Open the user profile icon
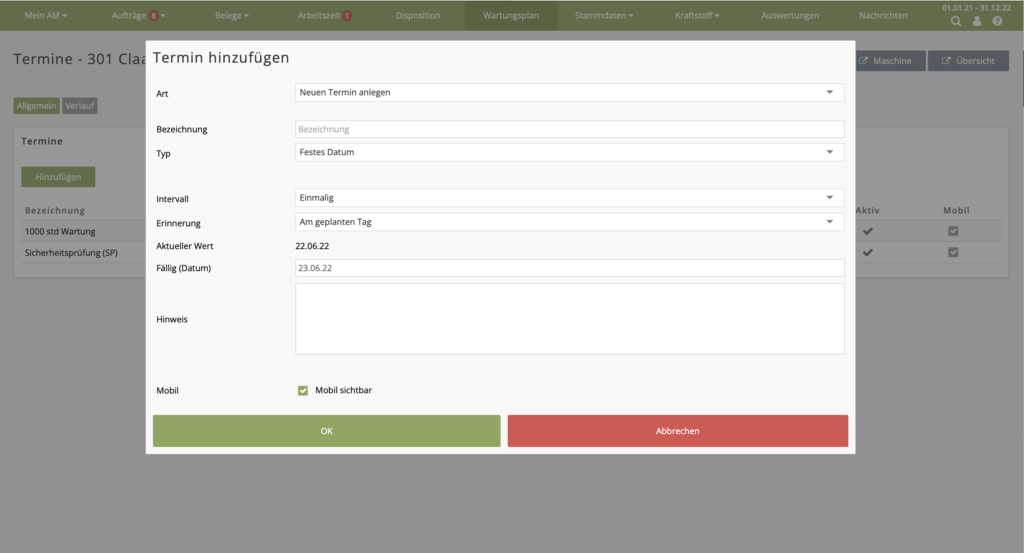The width and height of the screenshot is (1024, 553). tap(977, 21)
